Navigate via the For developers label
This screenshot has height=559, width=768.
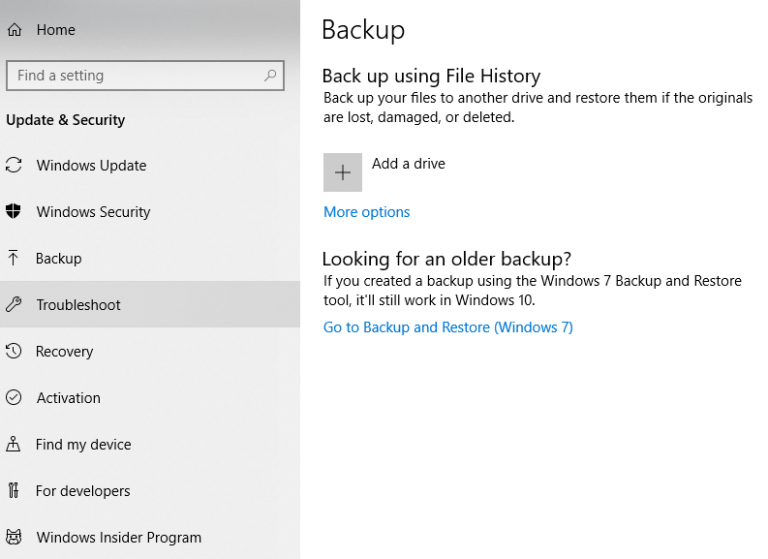pyautogui.click(x=83, y=491)
